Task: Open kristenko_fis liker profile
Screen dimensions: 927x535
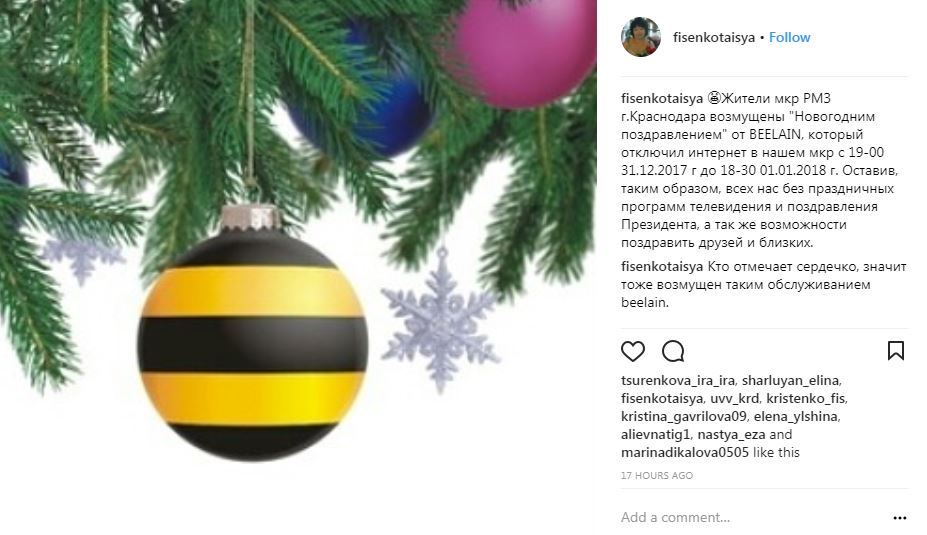Action: [x=806, y=398]
